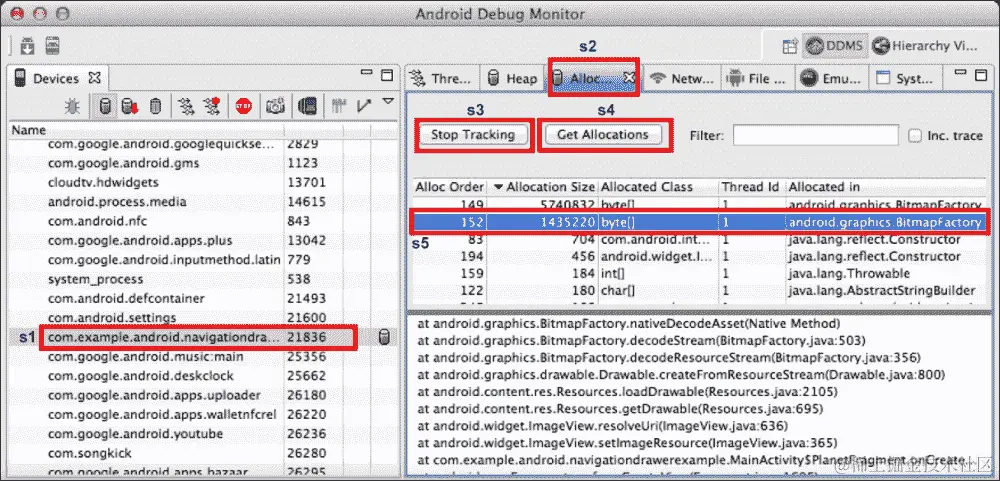
Task: Click stack line ImageView.setImageResource(ImageView.java:365)
Action: tap(628, 442)
